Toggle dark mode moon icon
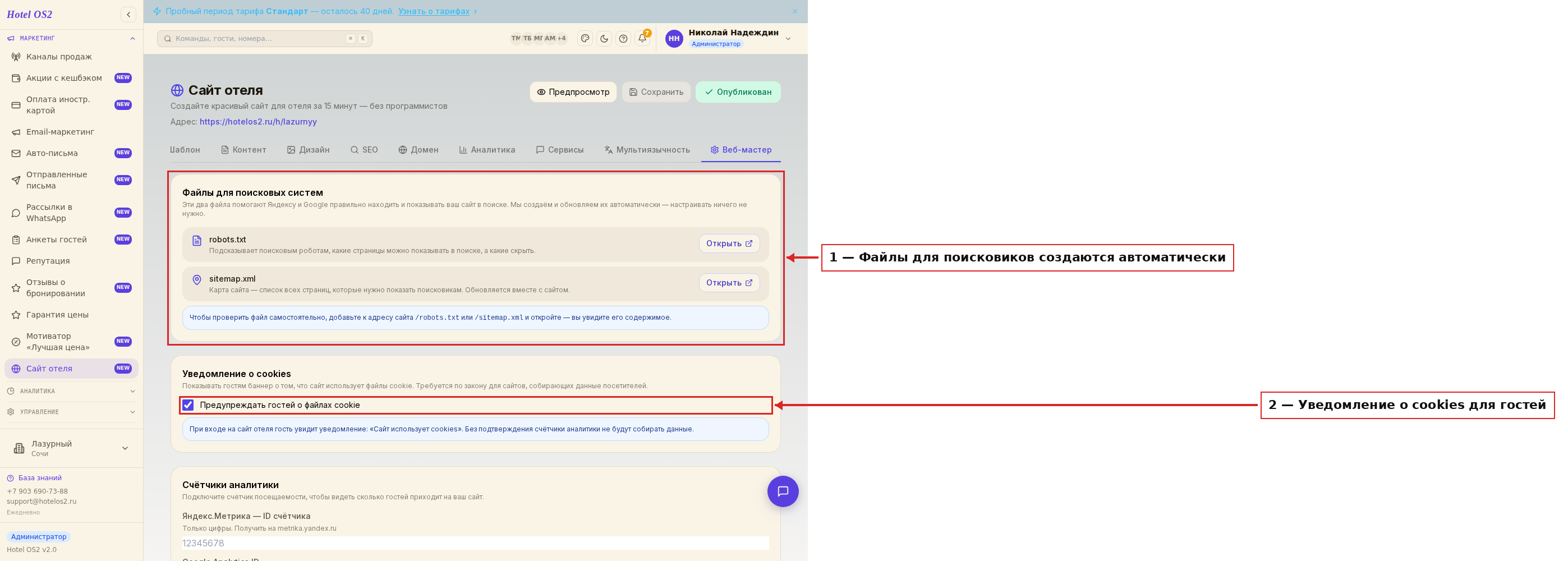This screenshot has height=561, width=1568. (x=604, y=38)
